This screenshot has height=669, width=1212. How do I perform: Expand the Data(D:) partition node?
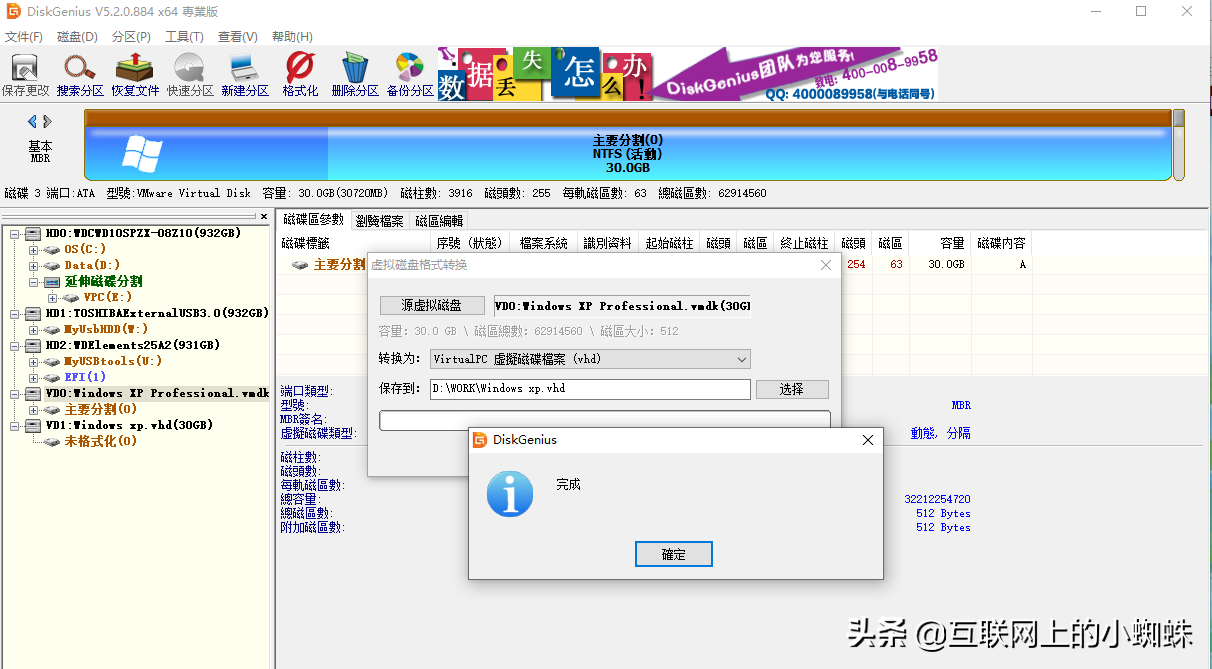coord(33,265)
